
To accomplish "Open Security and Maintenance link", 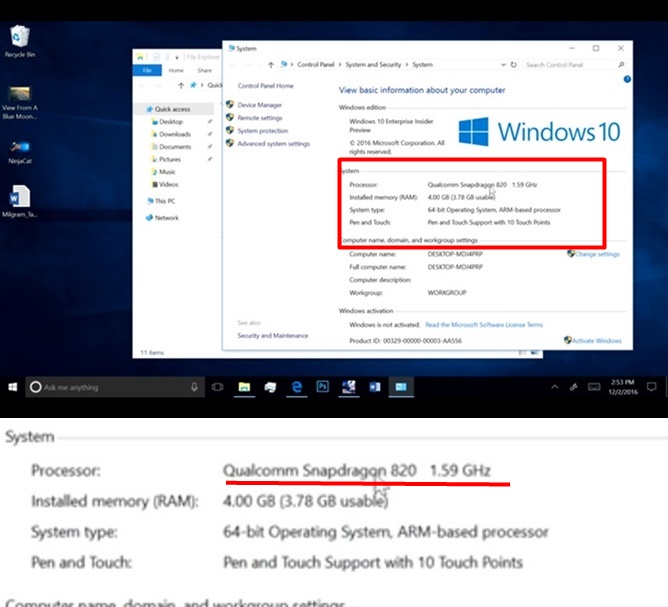I will click(273, 336).
